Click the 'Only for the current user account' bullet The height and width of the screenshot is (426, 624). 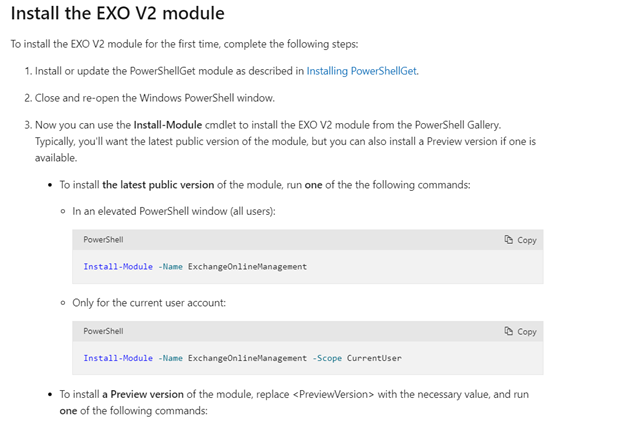pyautogui.click(x=149, y=303)
